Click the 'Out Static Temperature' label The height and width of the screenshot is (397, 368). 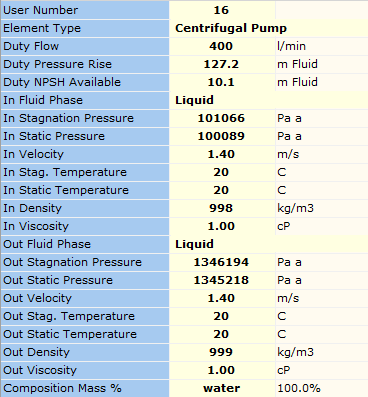tap(70, 334)
